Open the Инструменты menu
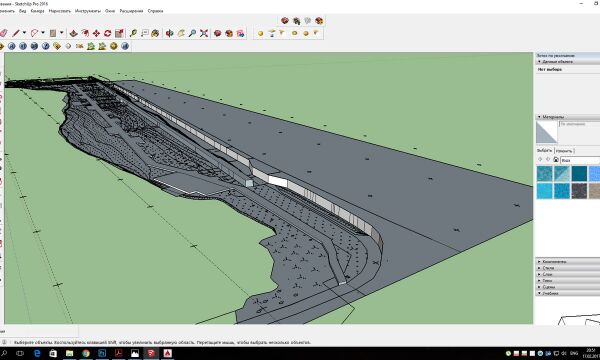Viewport: 600px width, 360px height. coord(88,11)
